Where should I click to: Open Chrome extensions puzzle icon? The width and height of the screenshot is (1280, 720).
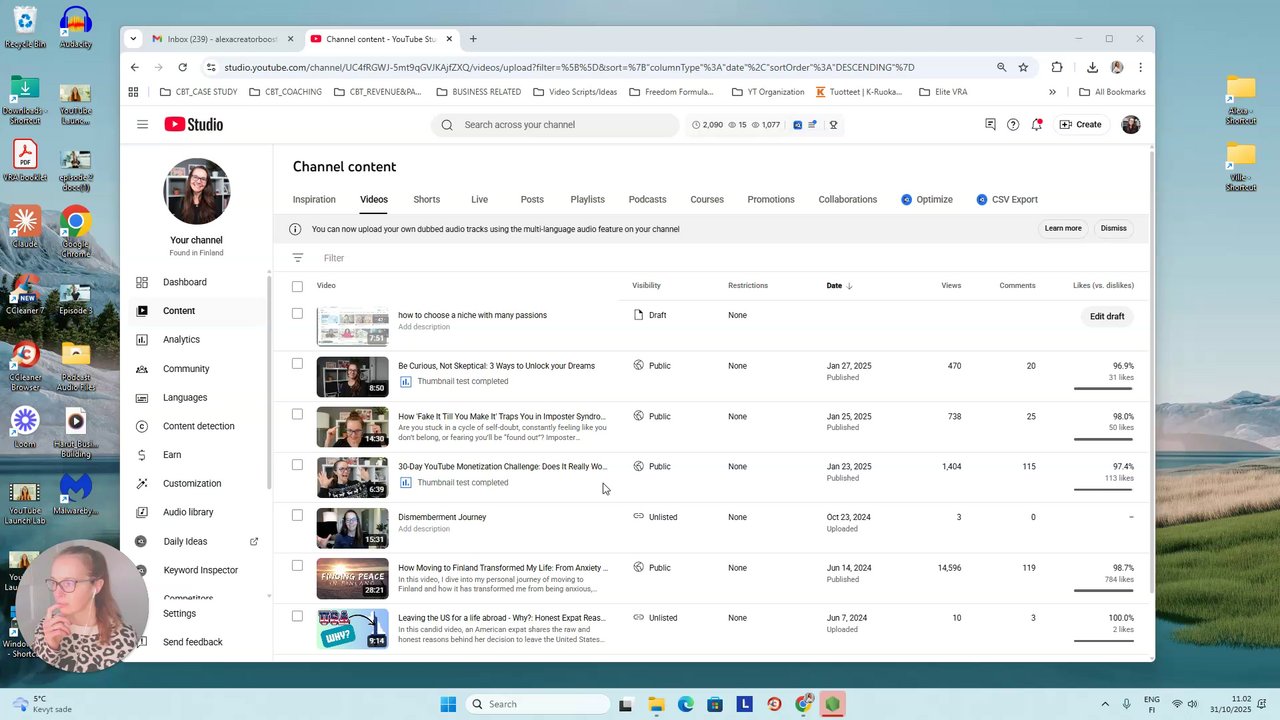tap(1057, 67)
